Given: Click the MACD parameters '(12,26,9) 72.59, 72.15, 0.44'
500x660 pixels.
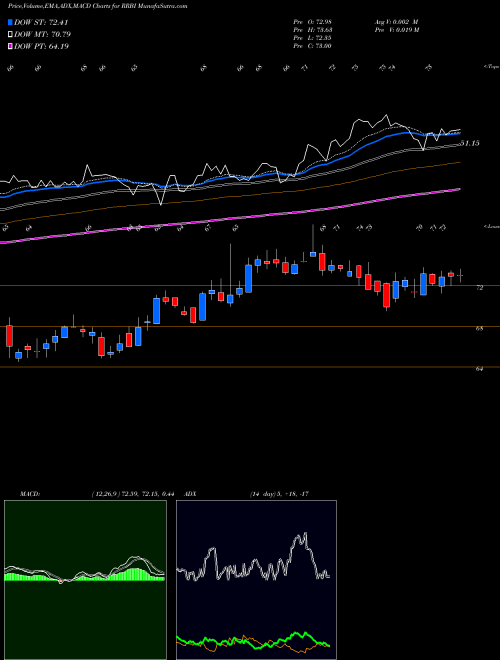Looking at the screenshot, I should pos(133,494).
